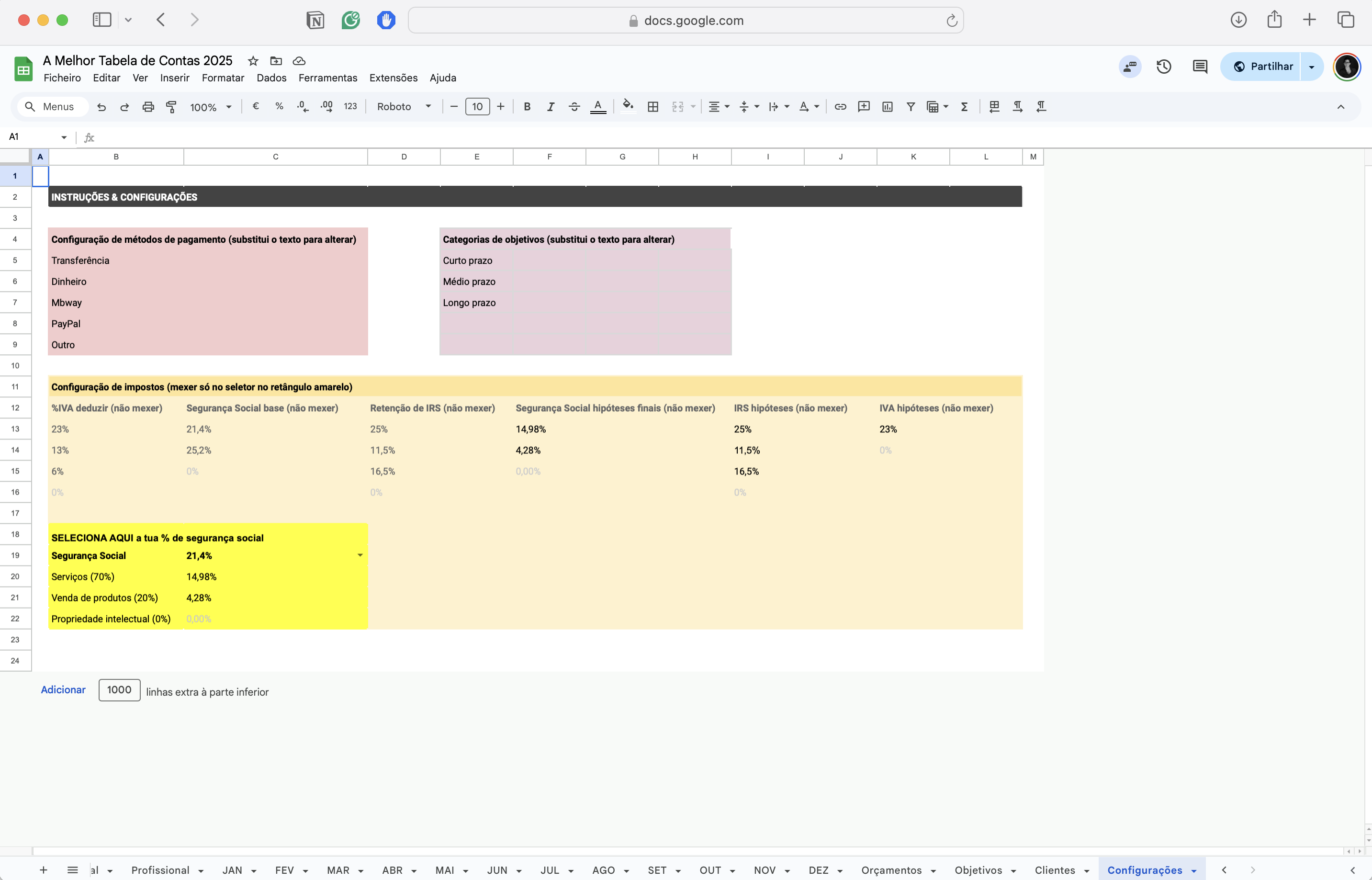
Task: Click the create filter funnel icon
Action: pyautogui.click(x=911, y=107)
